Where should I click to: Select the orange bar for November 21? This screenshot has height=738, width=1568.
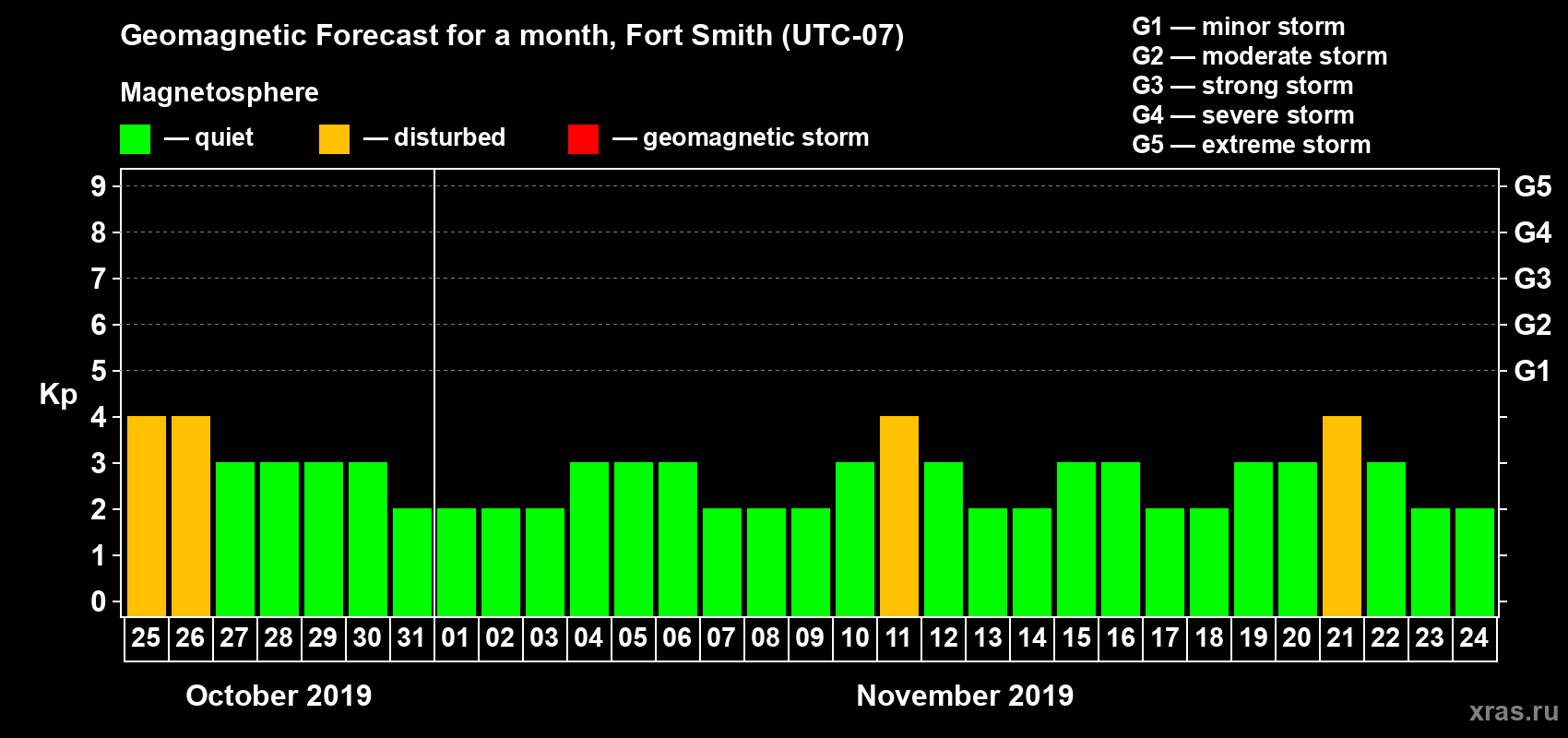[1342, 517]
